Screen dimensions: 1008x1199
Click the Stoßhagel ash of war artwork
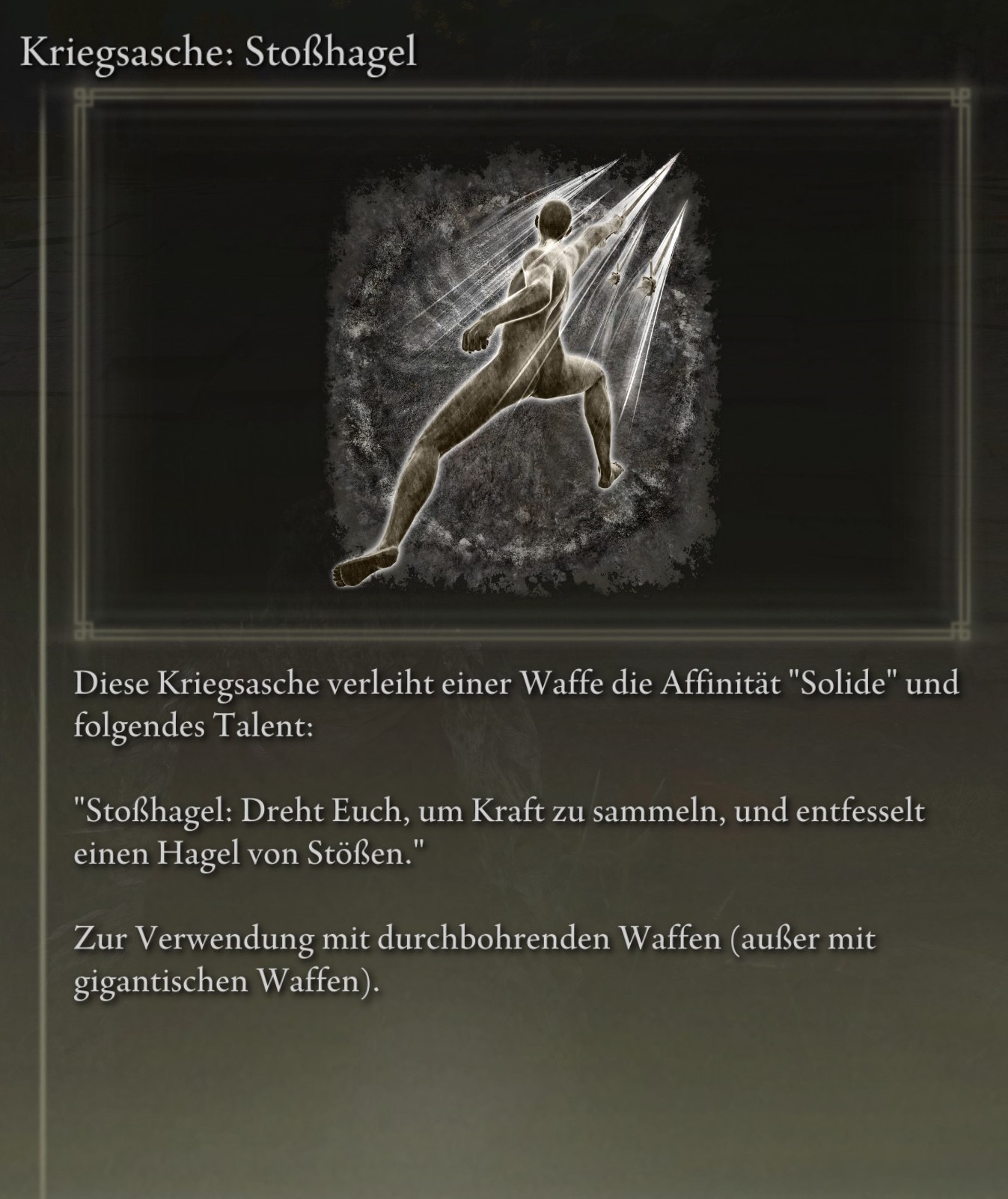[522, 374]
